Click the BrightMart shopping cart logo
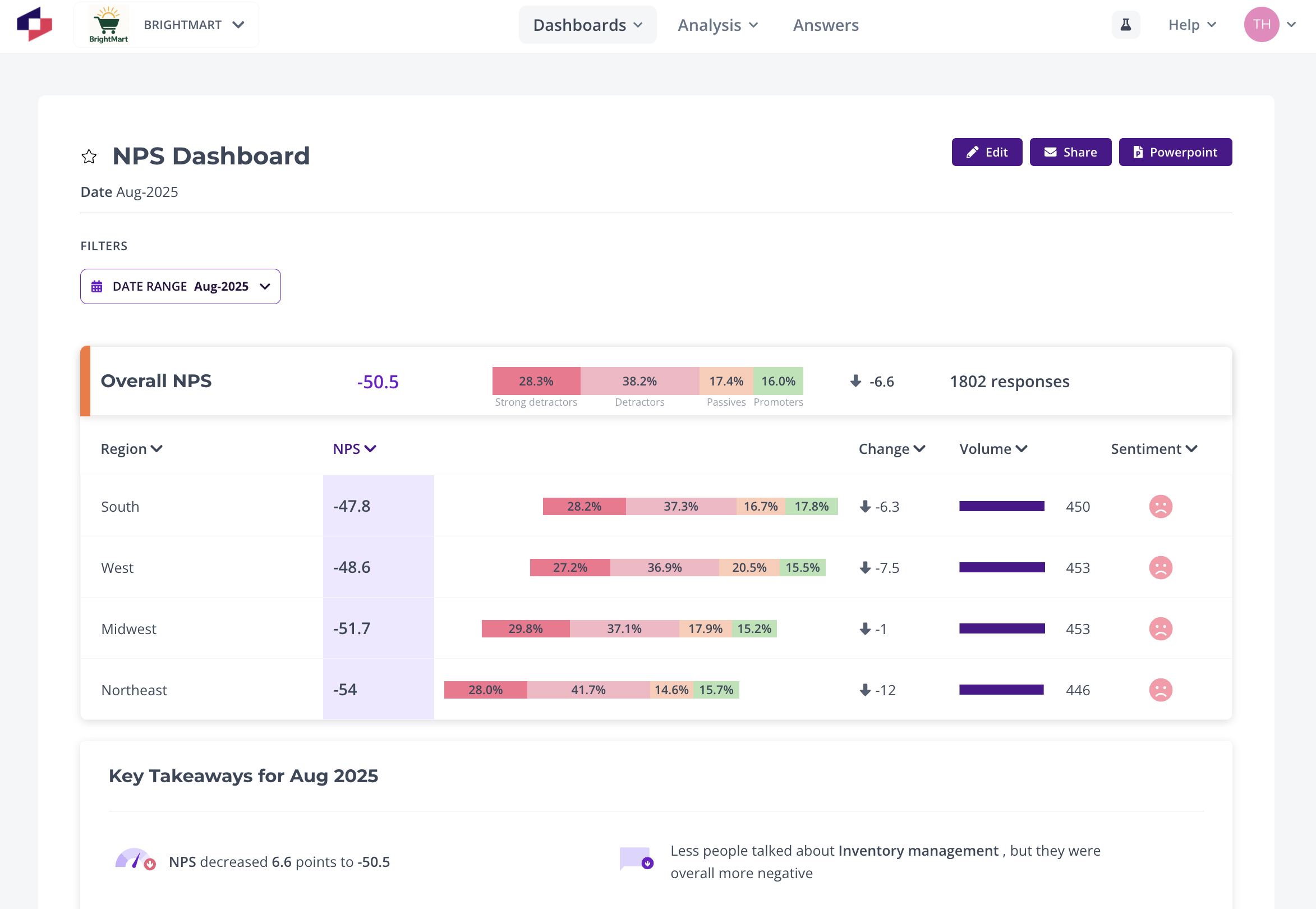1316x909 pixels. [x=108, y=25]
